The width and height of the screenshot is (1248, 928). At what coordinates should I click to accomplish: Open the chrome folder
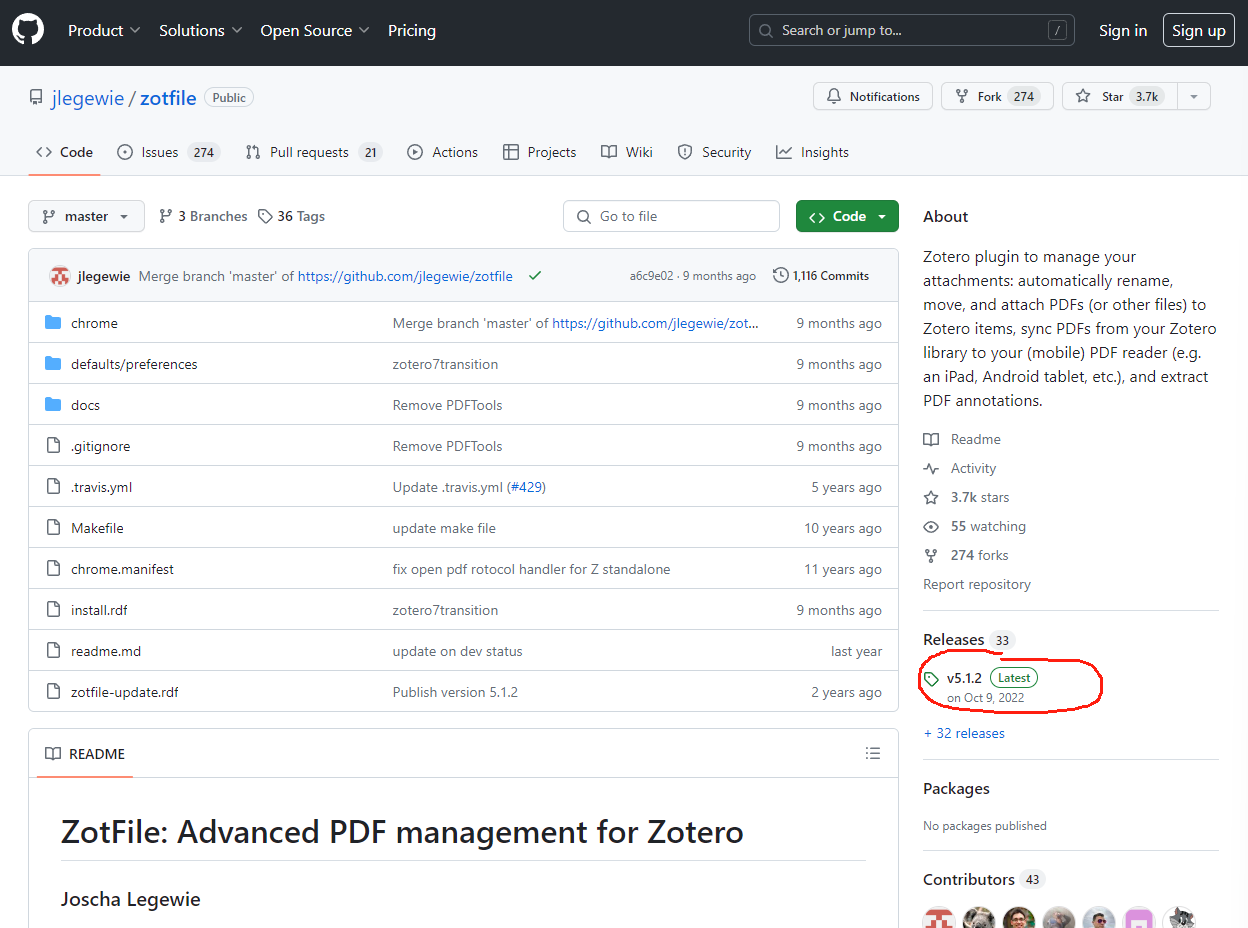[x=94, y=323]
